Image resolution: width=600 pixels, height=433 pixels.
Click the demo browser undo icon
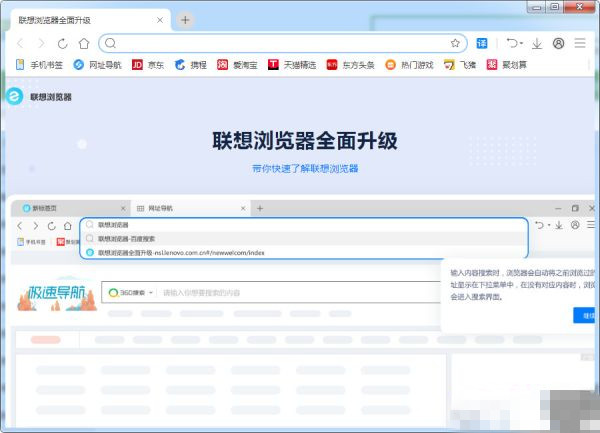tap(539, 225)
